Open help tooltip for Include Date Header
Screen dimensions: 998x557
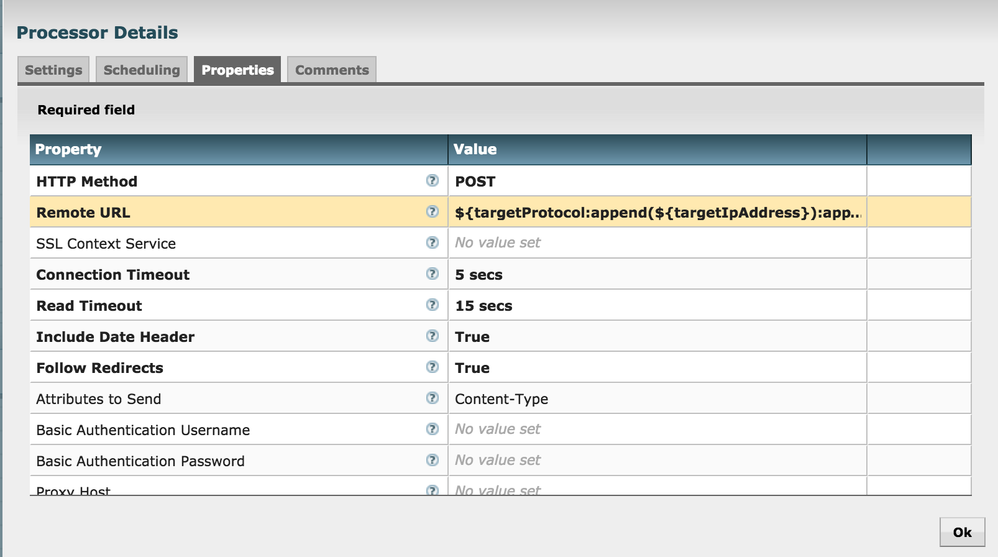tap(432, 336)
